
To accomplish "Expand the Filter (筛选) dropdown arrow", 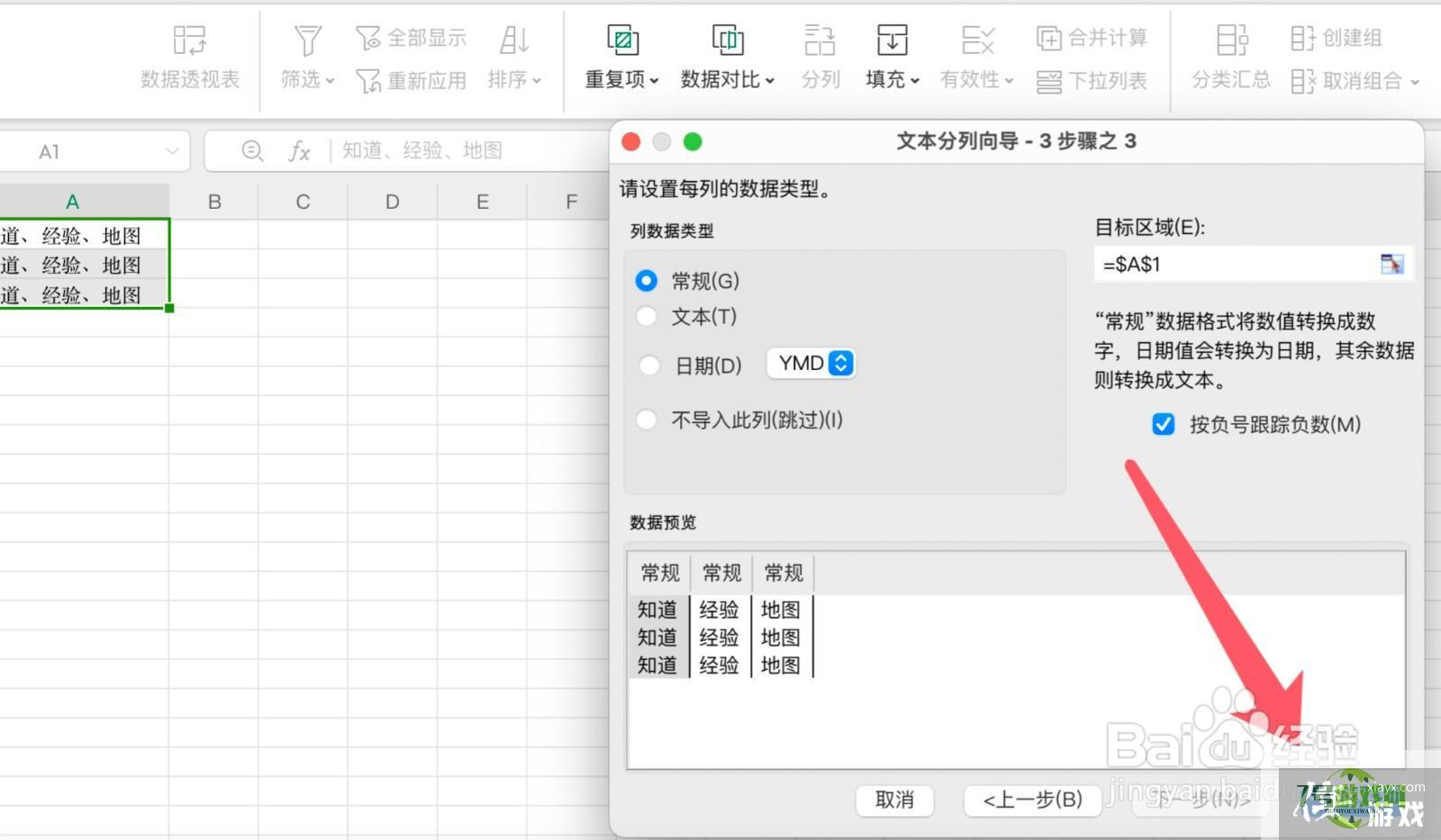I will (x=330, y=81).
